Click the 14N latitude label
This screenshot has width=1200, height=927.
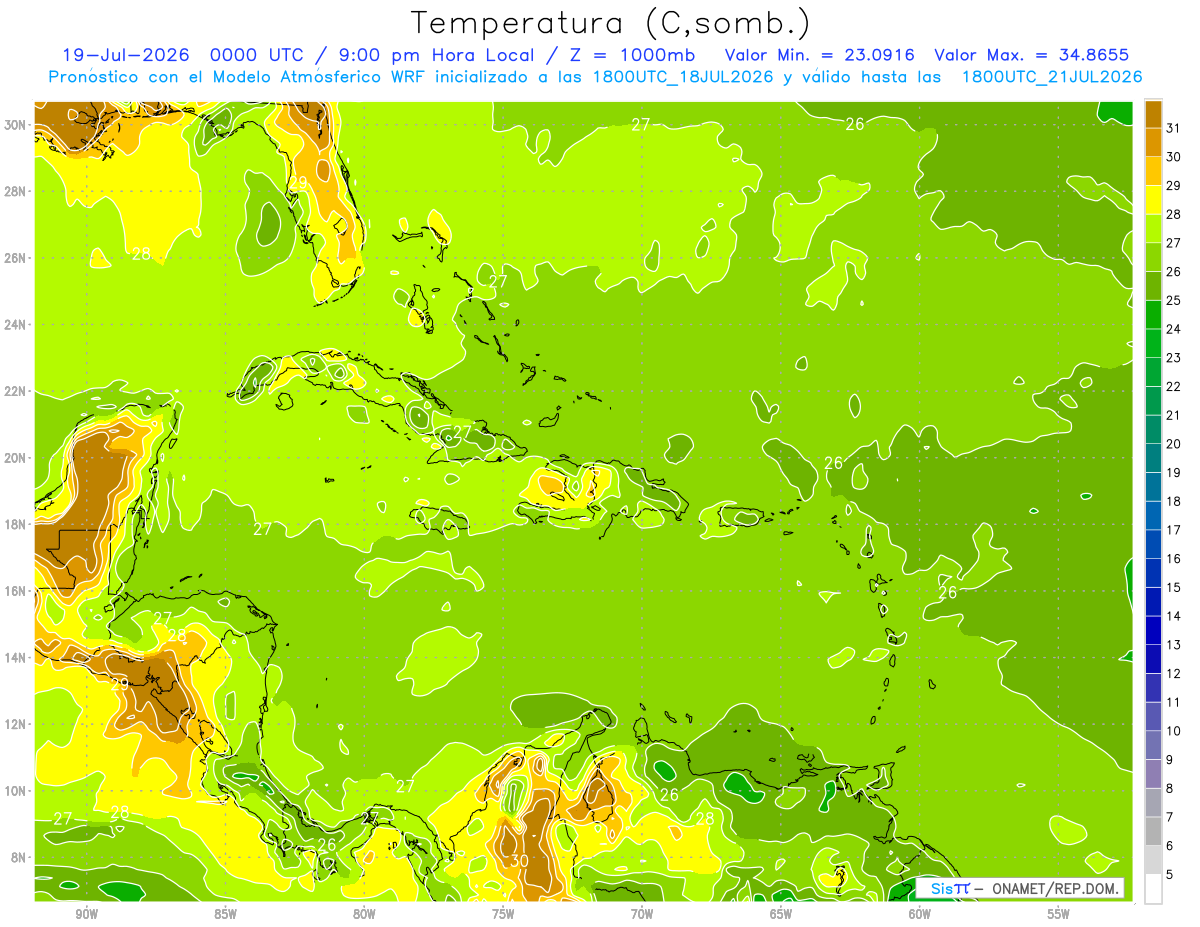(16, 658)
